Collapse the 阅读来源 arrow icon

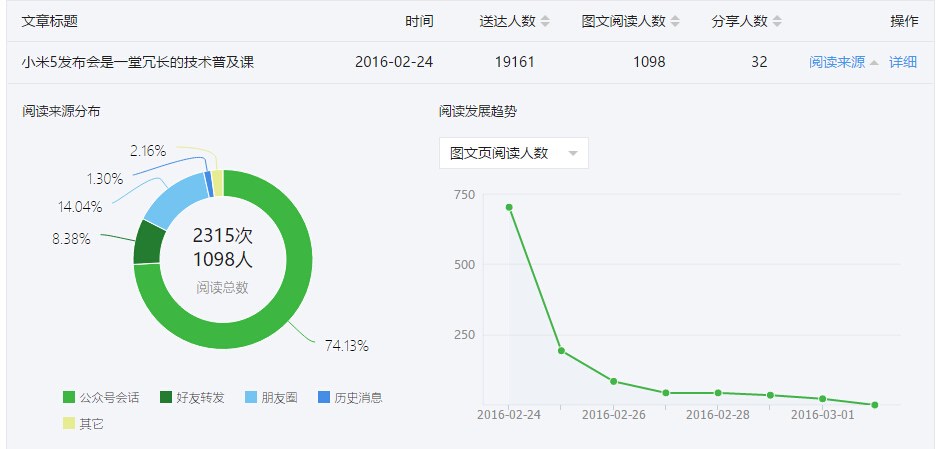pyautogui.click(x=874, y=63)
